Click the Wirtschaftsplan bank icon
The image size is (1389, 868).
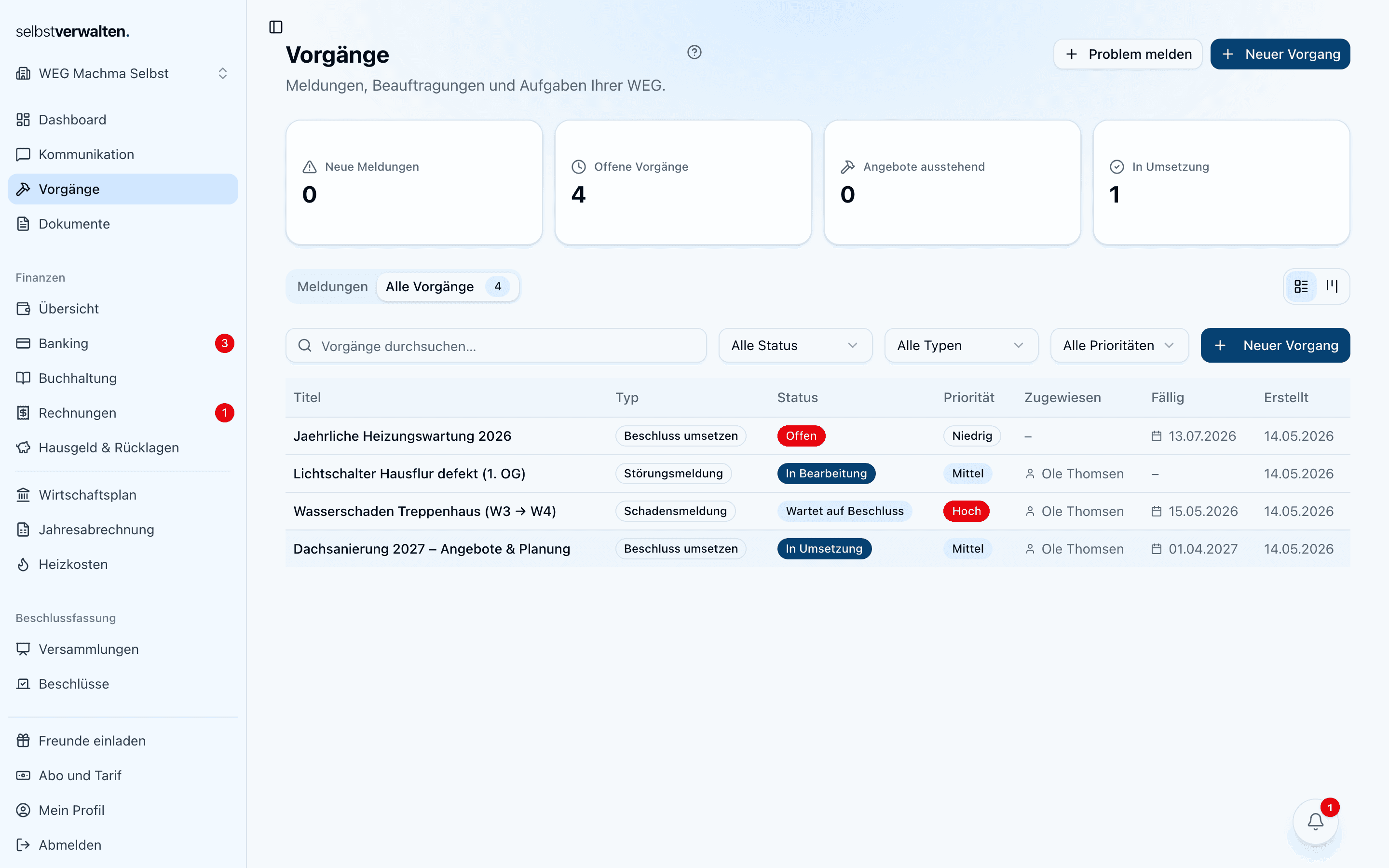(x=23, y=495)
